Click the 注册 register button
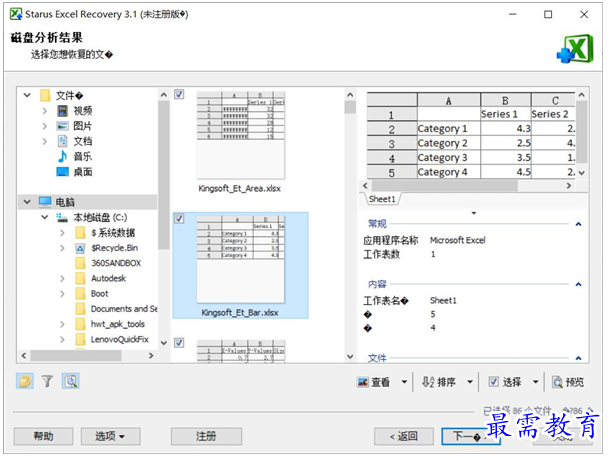 206,436
